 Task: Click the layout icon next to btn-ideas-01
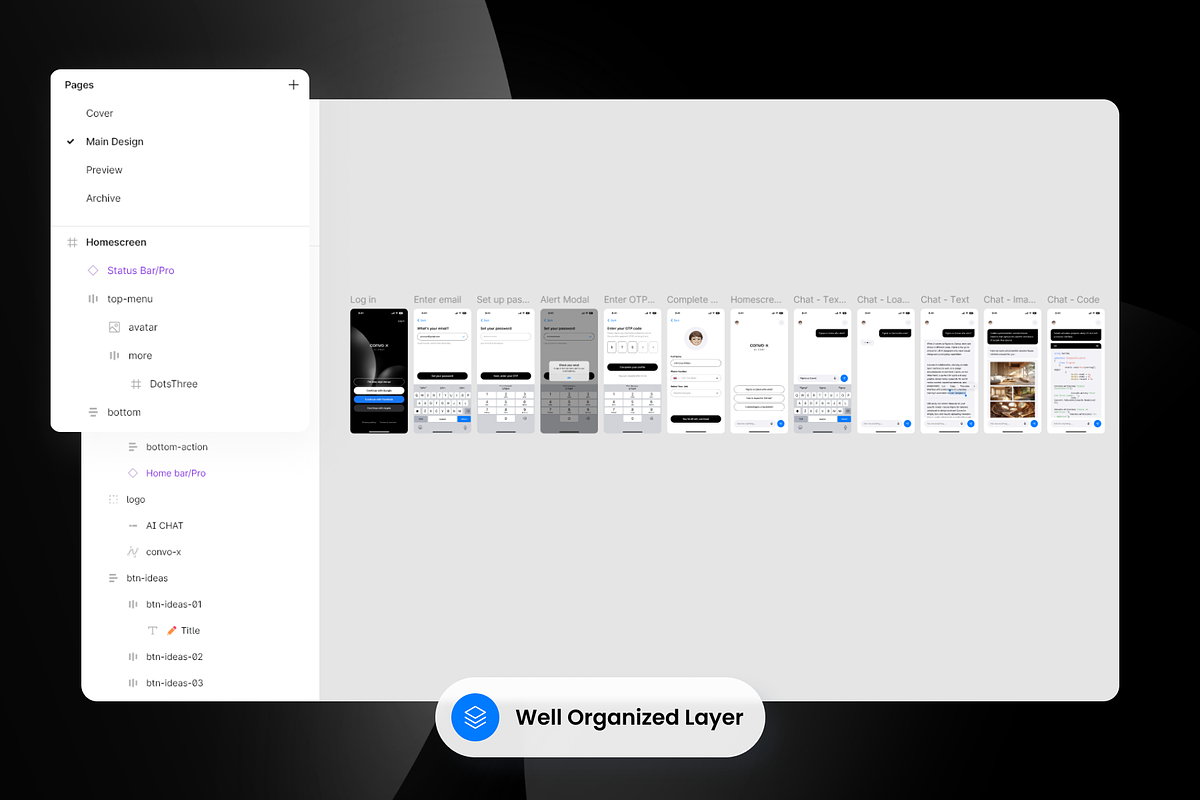tap(133, 604)
